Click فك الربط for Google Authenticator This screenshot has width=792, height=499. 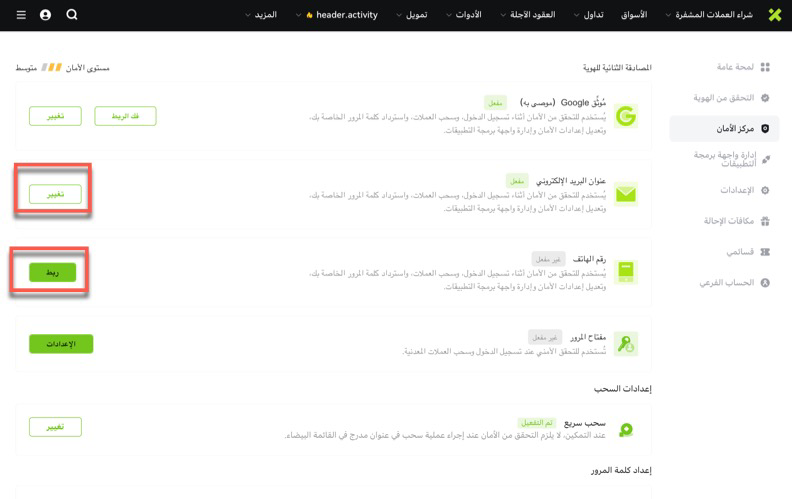tap(125, 116)
